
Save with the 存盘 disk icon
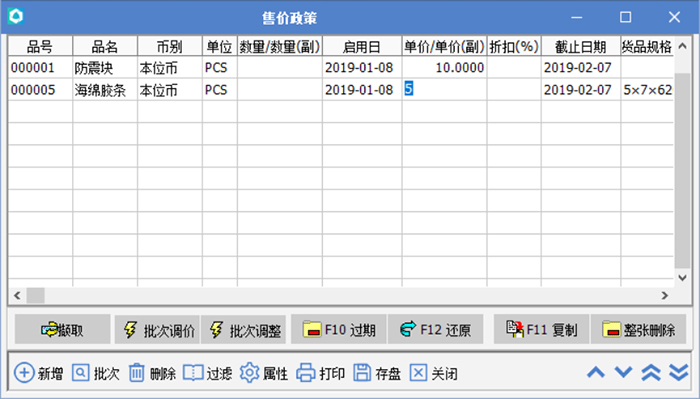pyautogui.click(x=362, y=373)
